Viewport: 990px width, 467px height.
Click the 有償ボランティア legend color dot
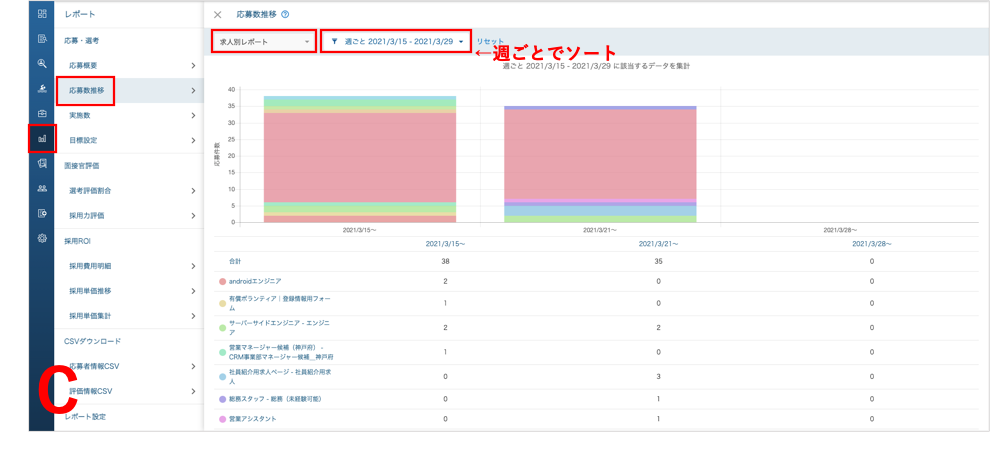coord(222,303)
